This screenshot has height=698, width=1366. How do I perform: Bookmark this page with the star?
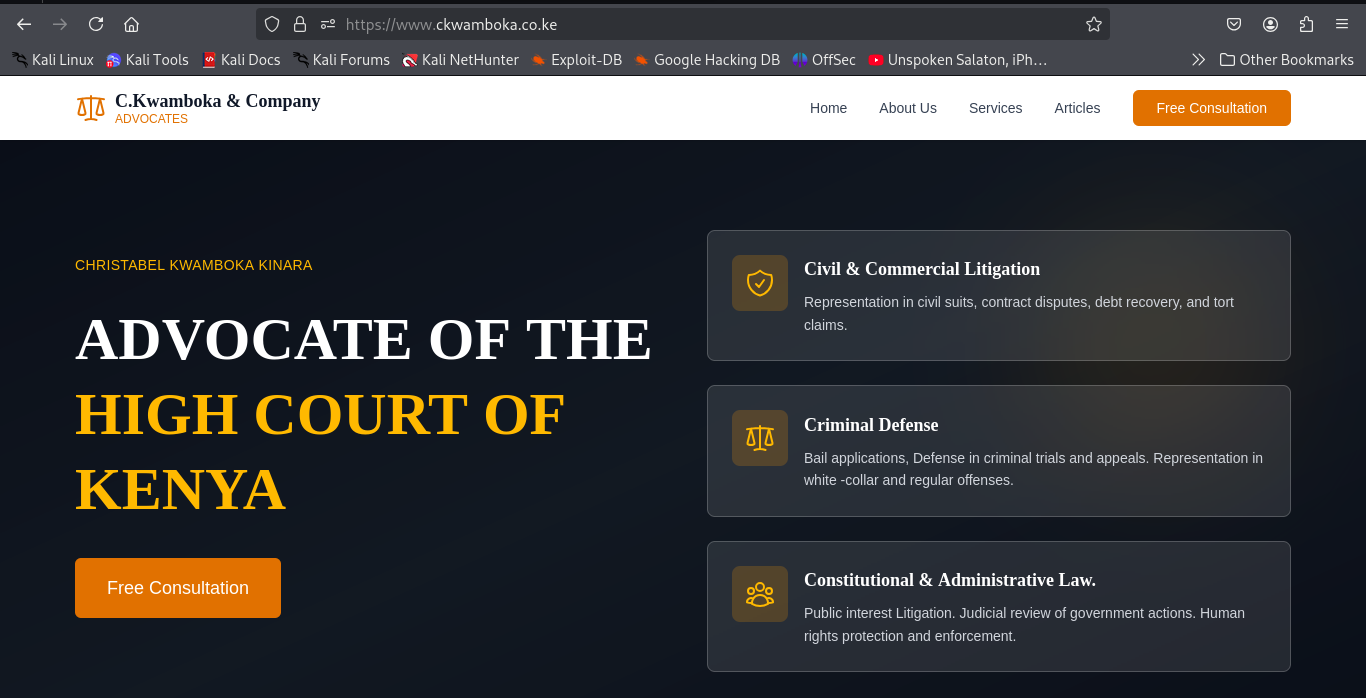[1094, 24]
